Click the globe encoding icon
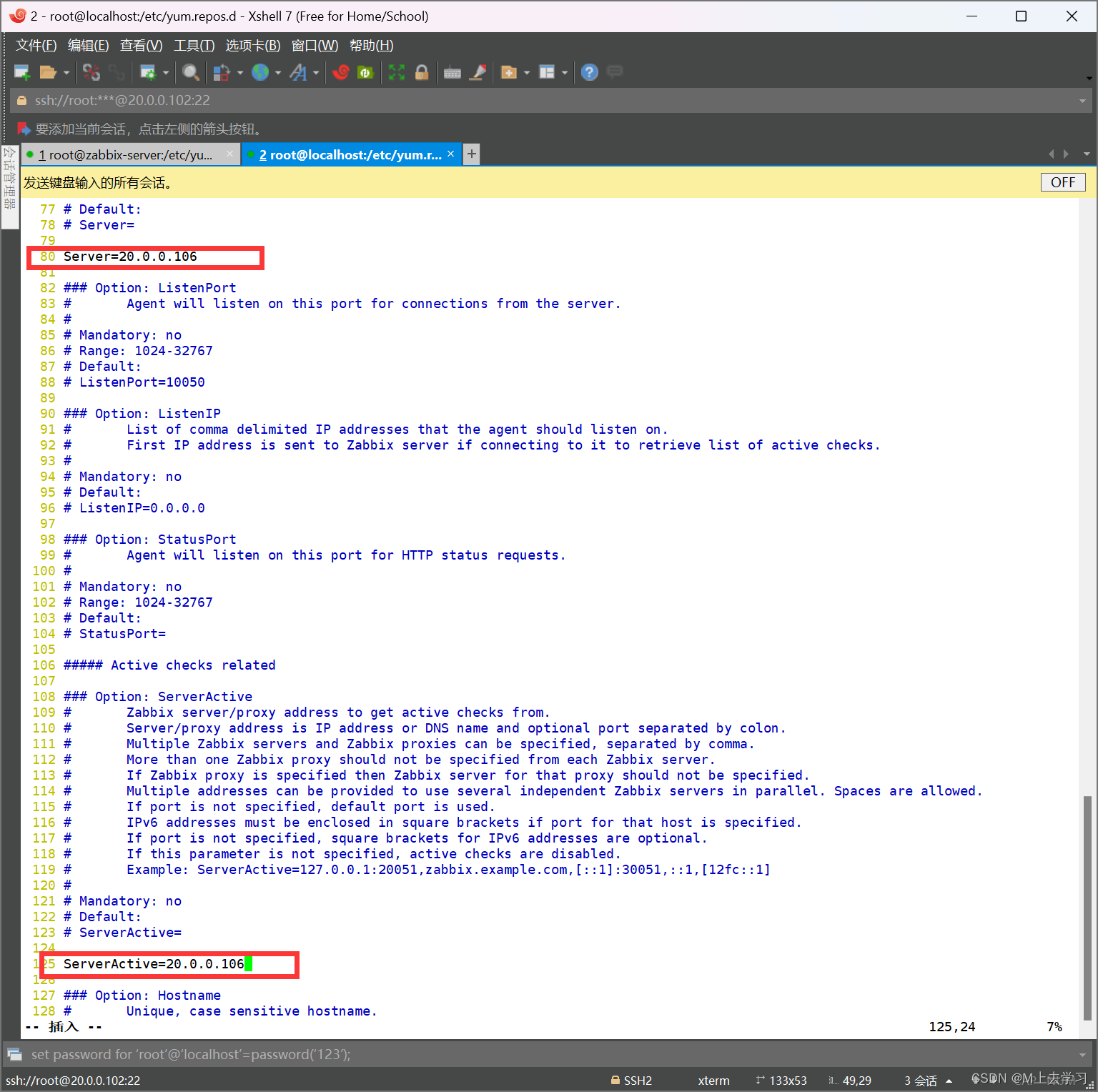This screenshot has height=1092, width=1098. coord(260,72)
